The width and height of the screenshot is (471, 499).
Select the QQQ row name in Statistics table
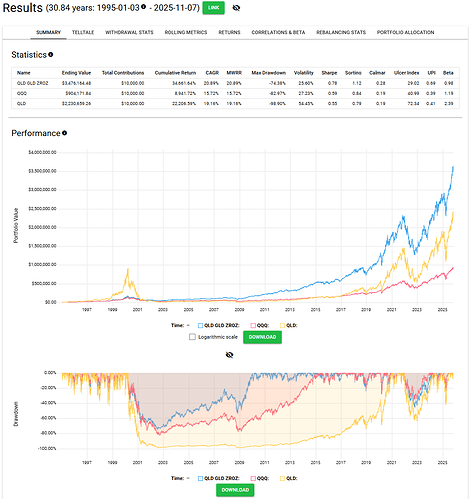click(x=22, y=93)
